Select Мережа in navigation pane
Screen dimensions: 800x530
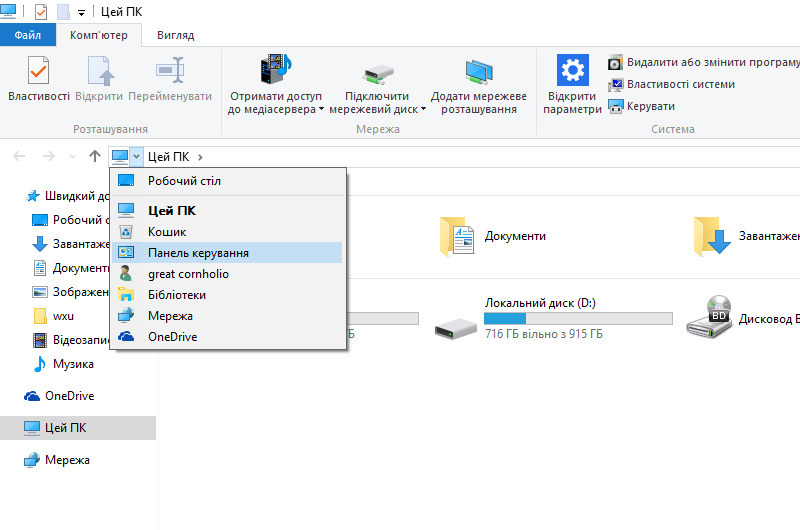click(x=57, y=460)
